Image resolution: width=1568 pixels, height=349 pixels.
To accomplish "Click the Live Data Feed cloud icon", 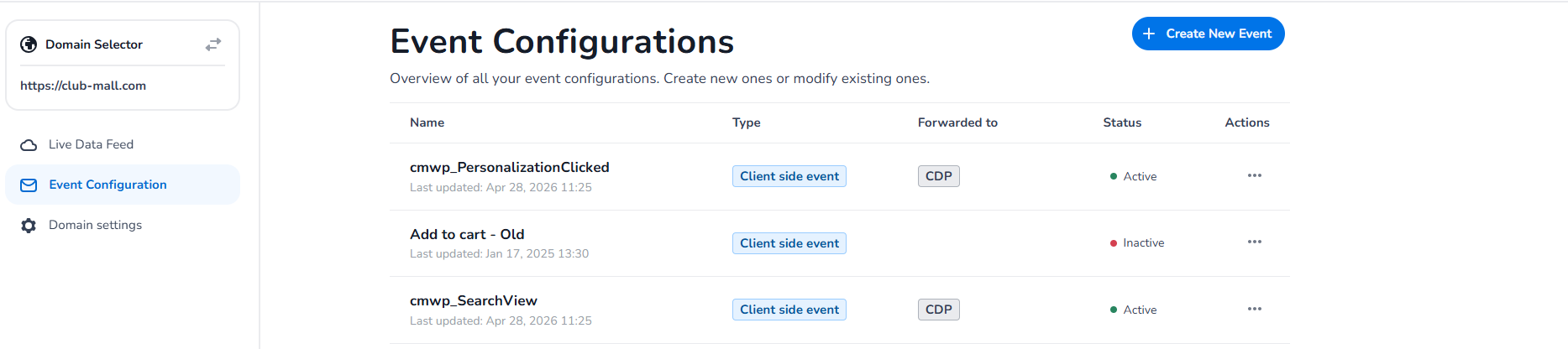I will pyautogui.click(x=29, y=145).
